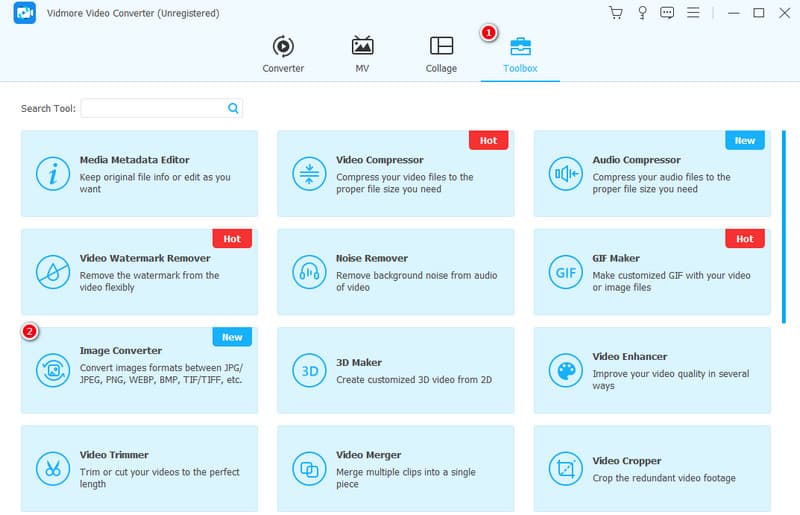Open the Image Converter tool card
Image resolution: width=800 pixels, height=515 pixels.
point(139,370)
